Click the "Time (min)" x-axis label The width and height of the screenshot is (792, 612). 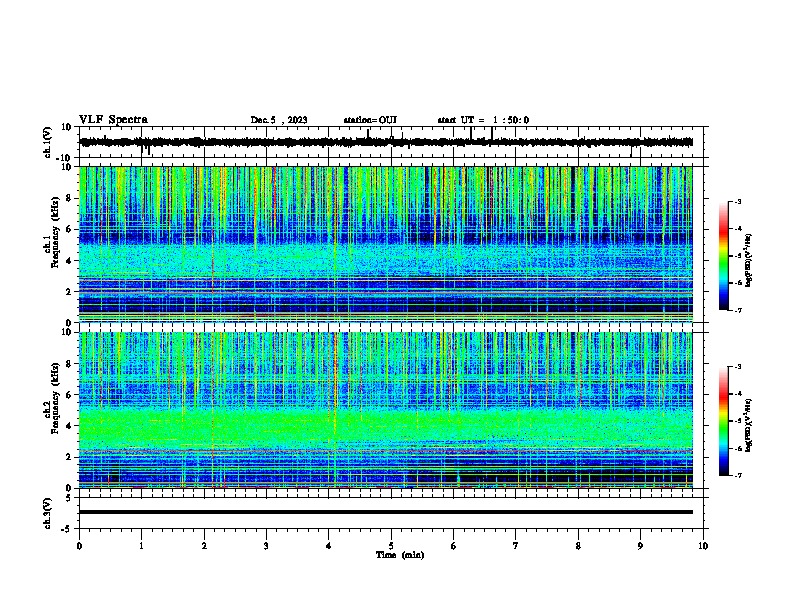tap(400, 555)
